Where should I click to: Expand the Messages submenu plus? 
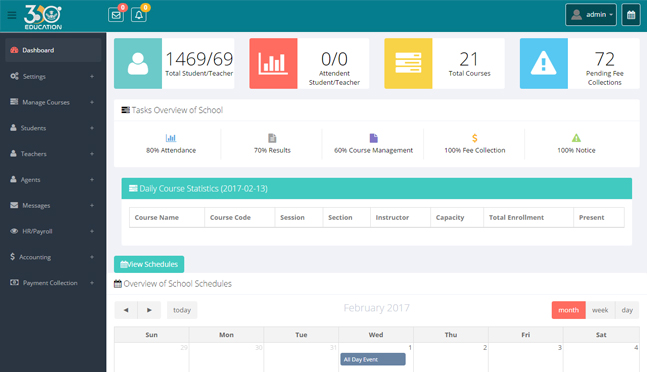pyautogui.click(x=92, y=205)
